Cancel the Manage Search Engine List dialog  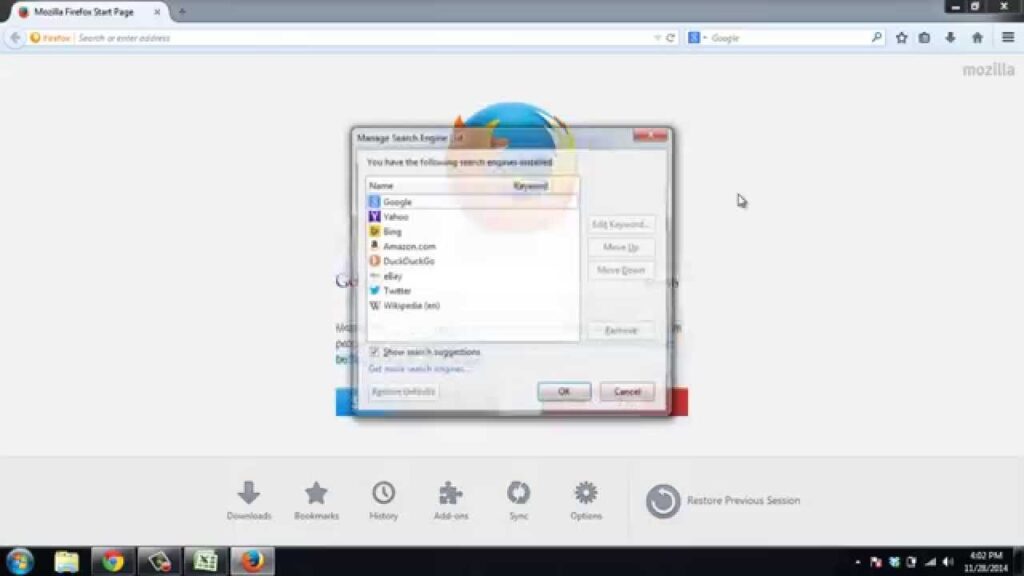627,392
